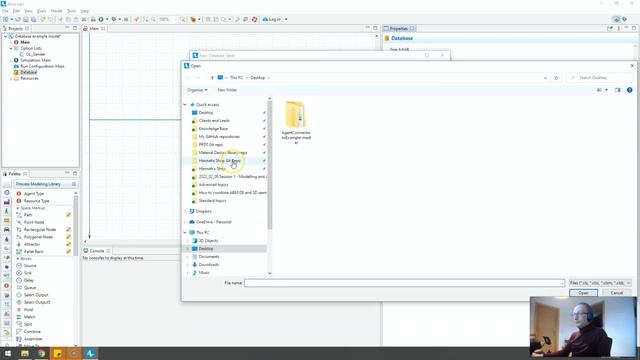Switch to the Projects tab
The image size is (640, 360).
coord(16,29)
